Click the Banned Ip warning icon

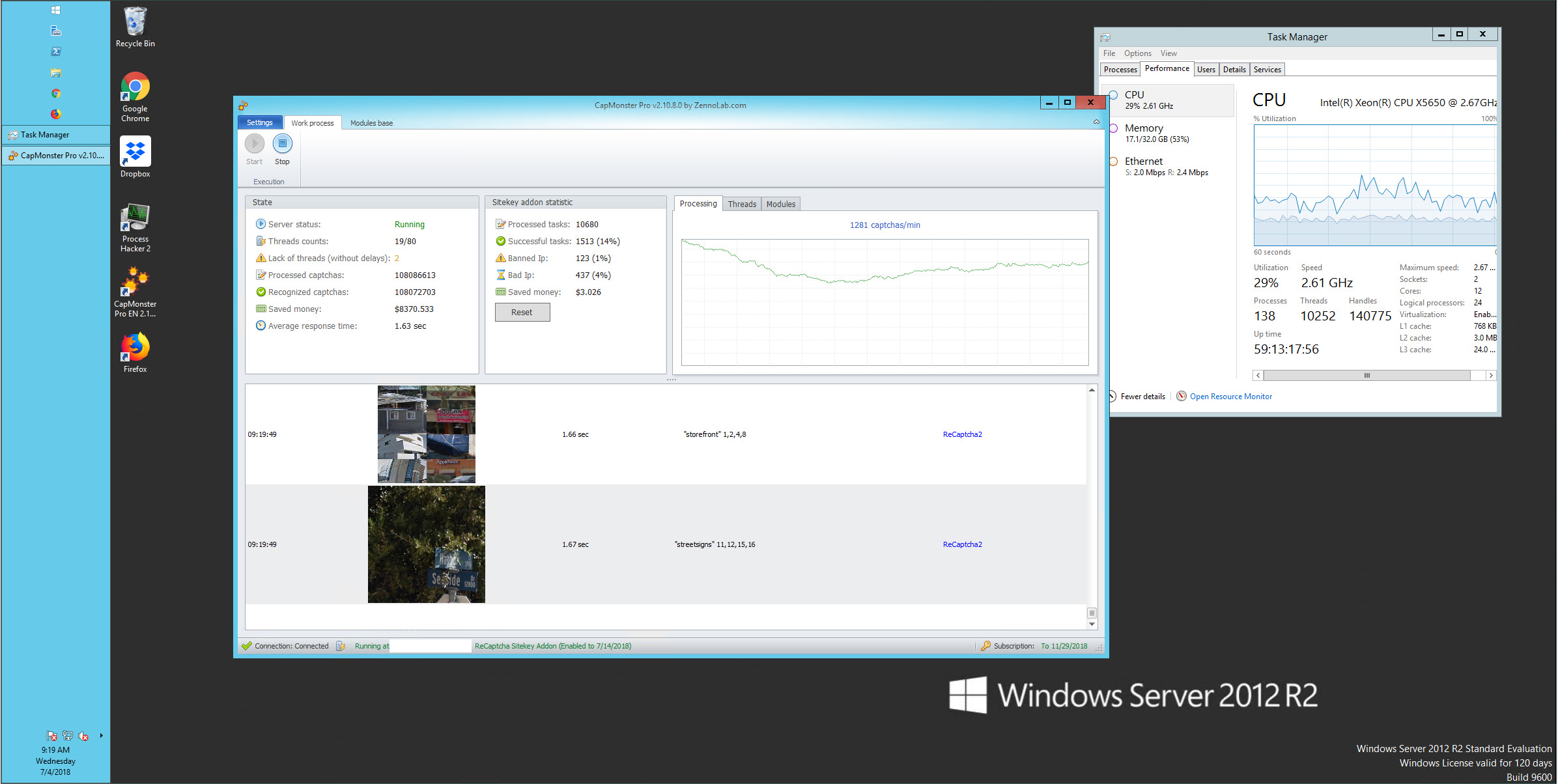(x=500, y=258)
